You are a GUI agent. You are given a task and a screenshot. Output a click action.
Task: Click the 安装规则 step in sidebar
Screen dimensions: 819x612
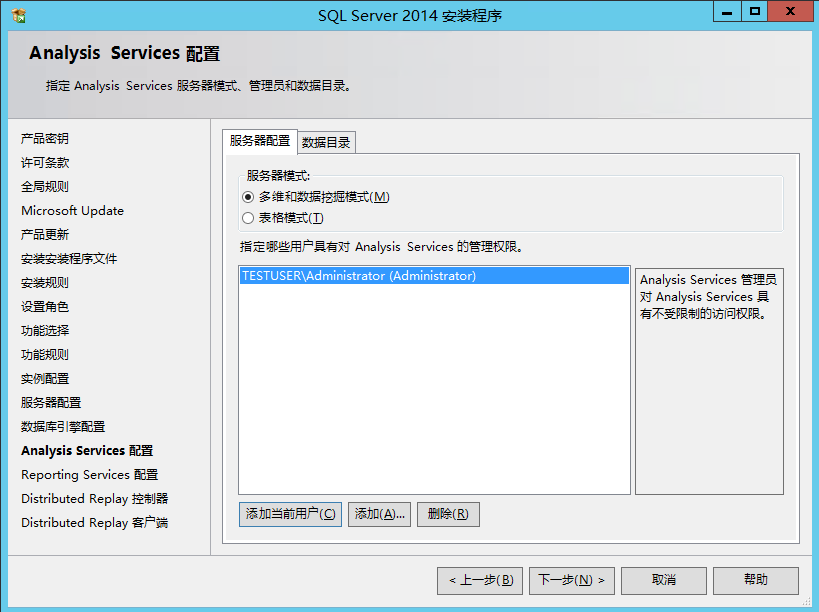pos(45,283)
